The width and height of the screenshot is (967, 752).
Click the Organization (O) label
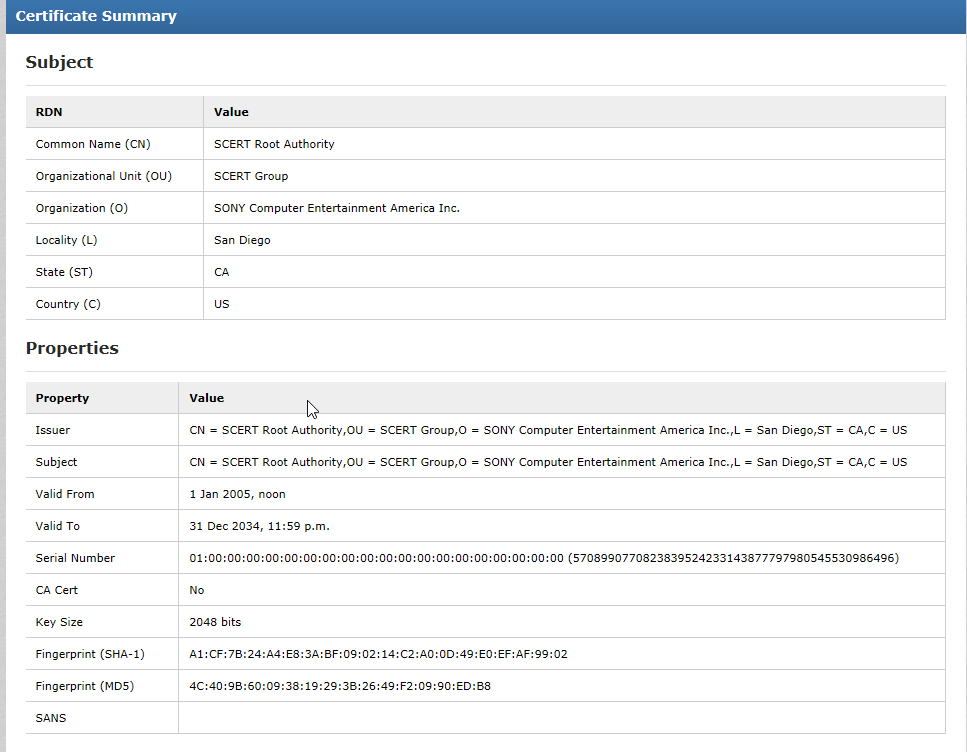(81, 208)
